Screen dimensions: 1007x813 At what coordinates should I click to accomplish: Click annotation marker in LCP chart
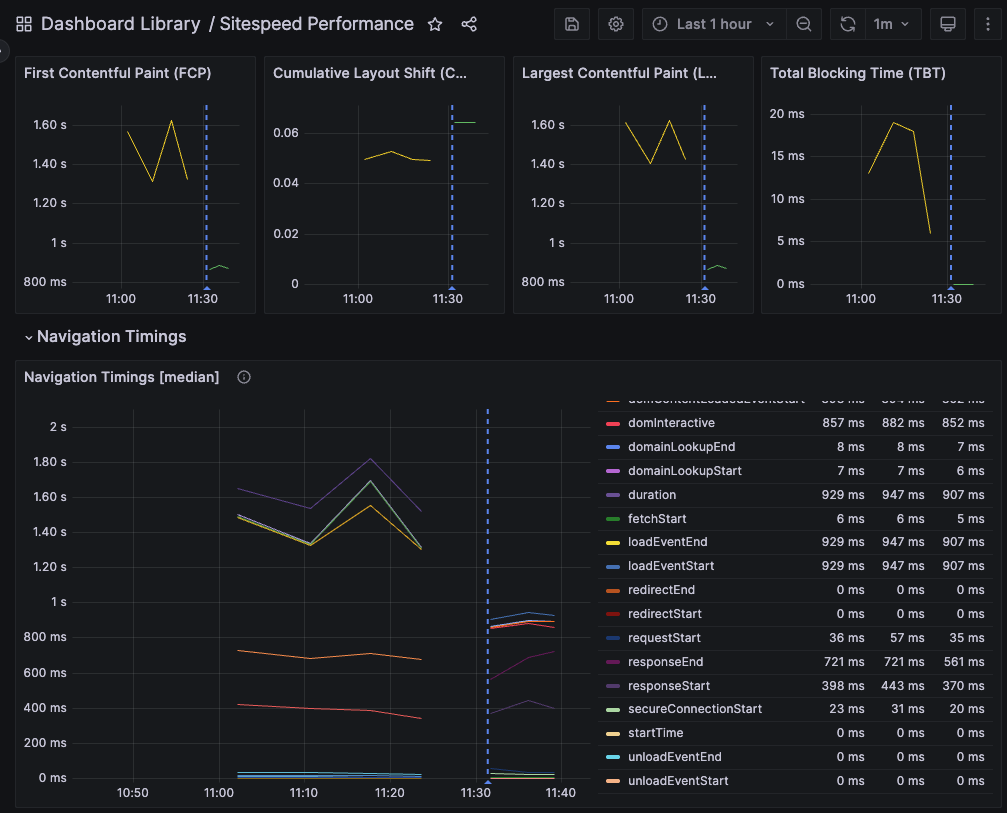pos(705,288)
